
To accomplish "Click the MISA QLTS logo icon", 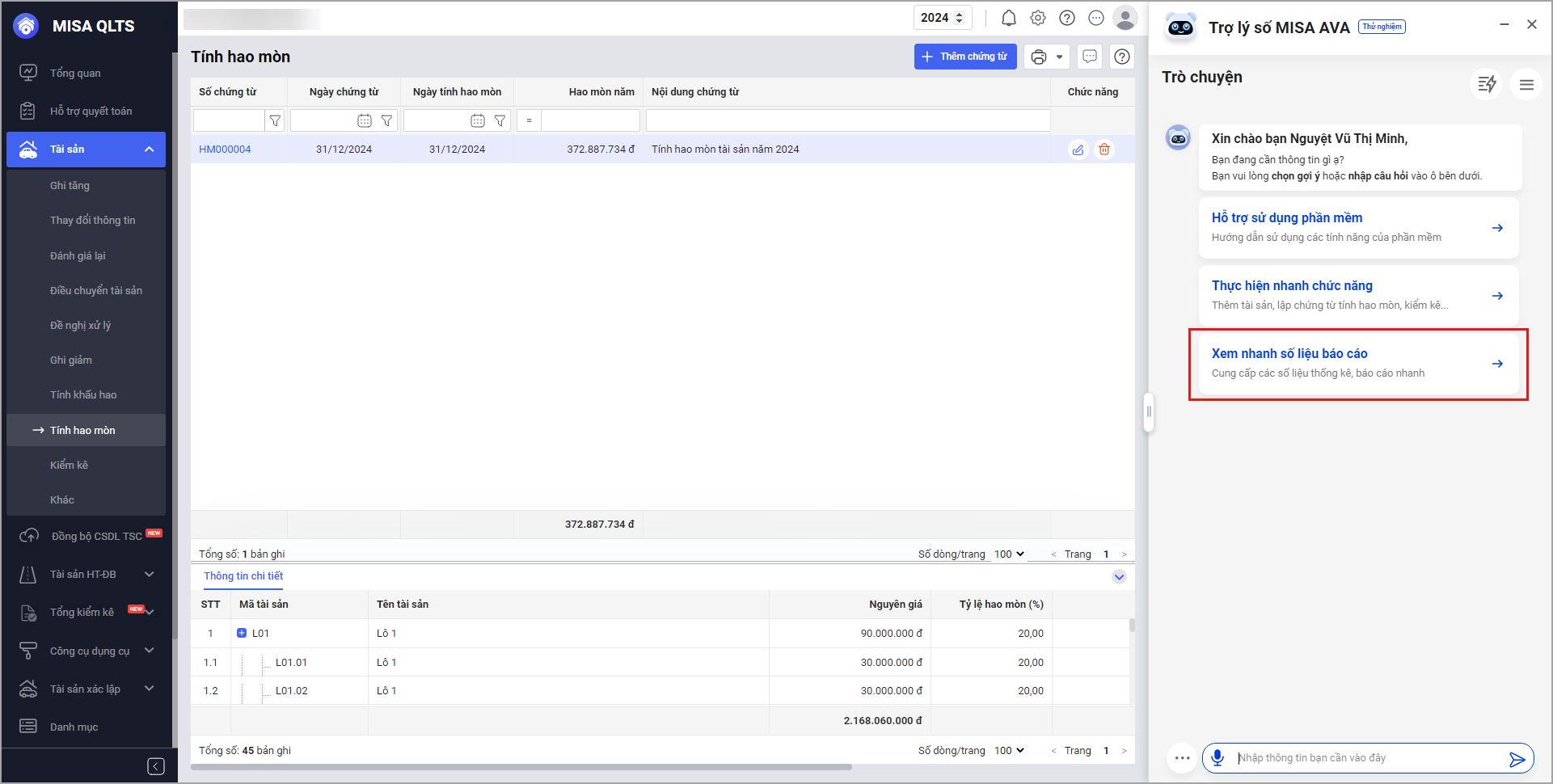I will coord(27,26).
